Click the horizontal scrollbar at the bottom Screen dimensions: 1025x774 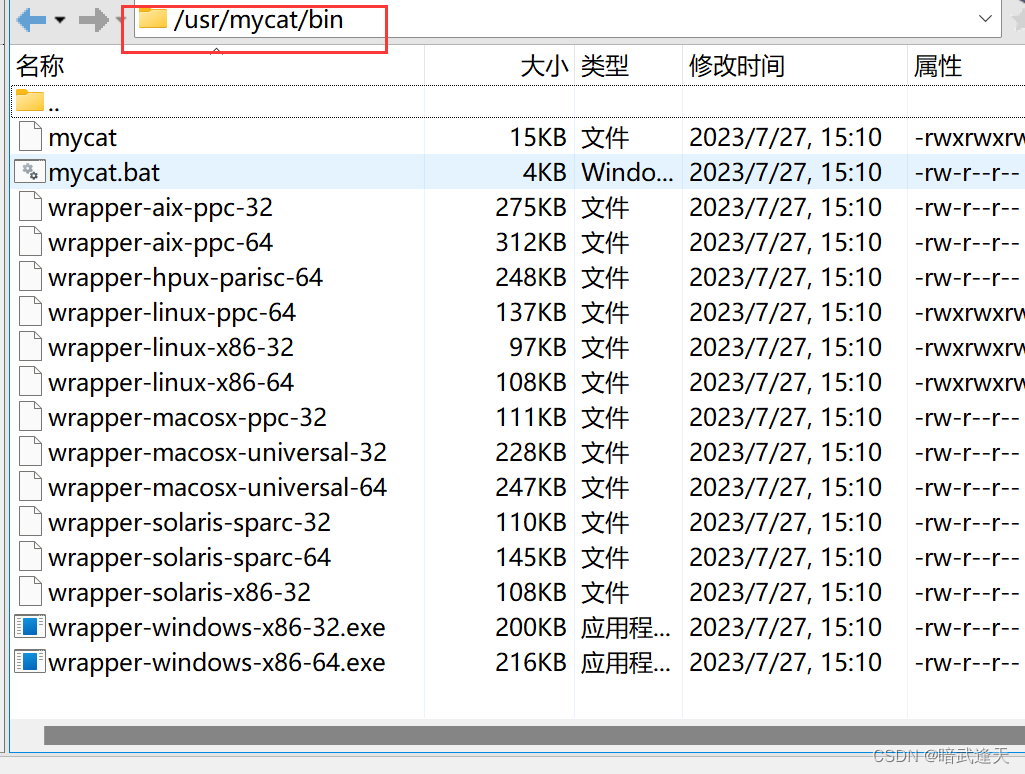[x=534, y=735]
